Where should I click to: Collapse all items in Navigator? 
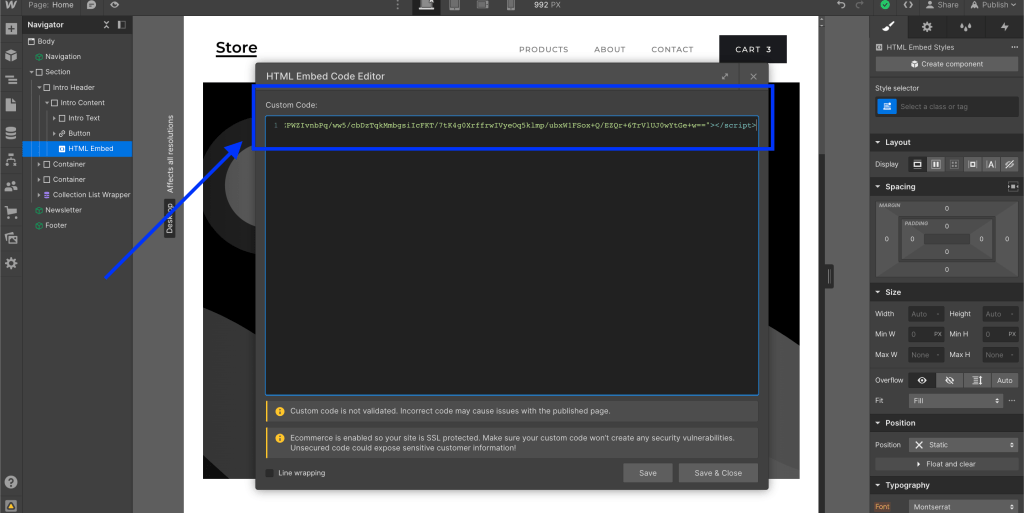click(106, 25)
